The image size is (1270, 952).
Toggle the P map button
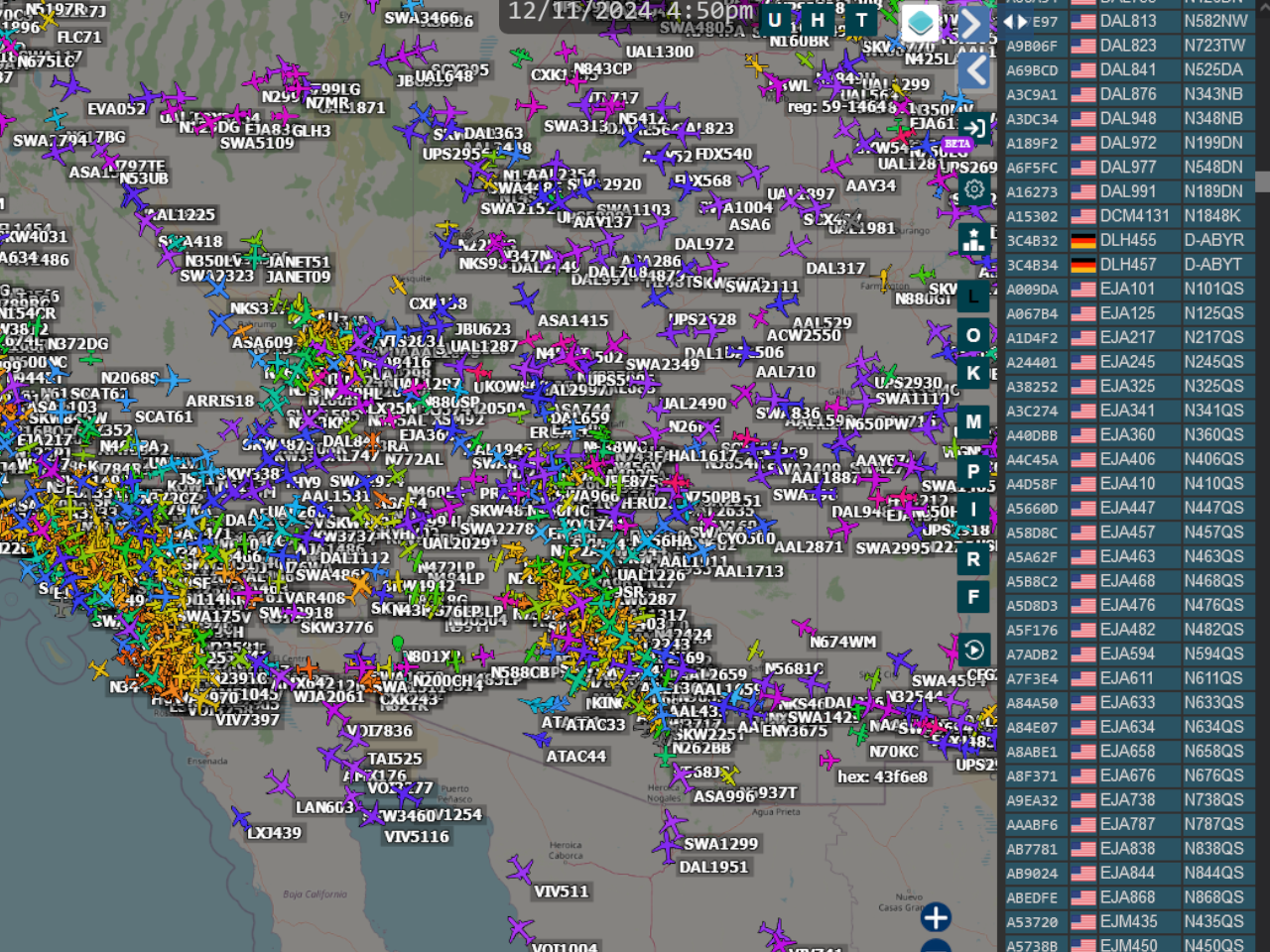(x=973, y=472)
